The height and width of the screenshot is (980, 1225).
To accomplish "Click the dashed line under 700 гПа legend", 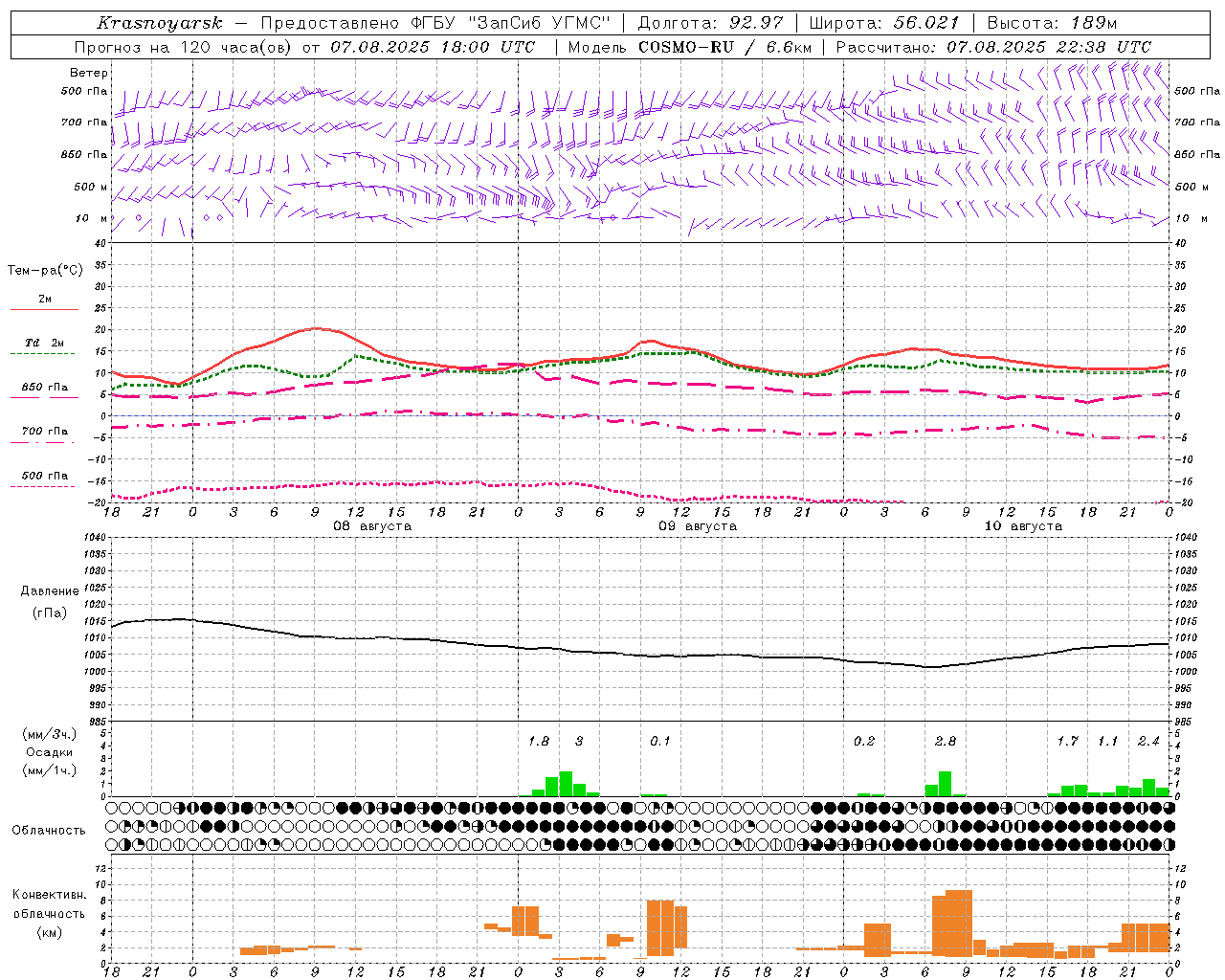I will tap(43, 442).
